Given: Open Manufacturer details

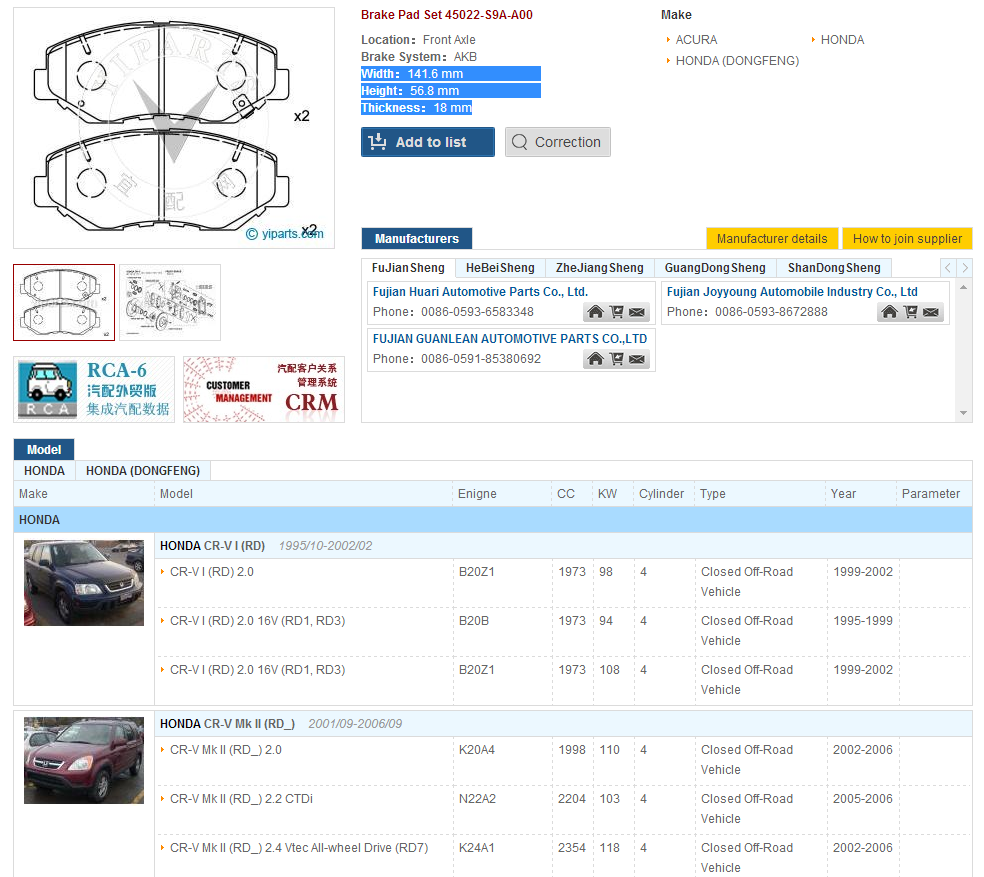Looking at the screenshot, I should click(x=772, y=239).
